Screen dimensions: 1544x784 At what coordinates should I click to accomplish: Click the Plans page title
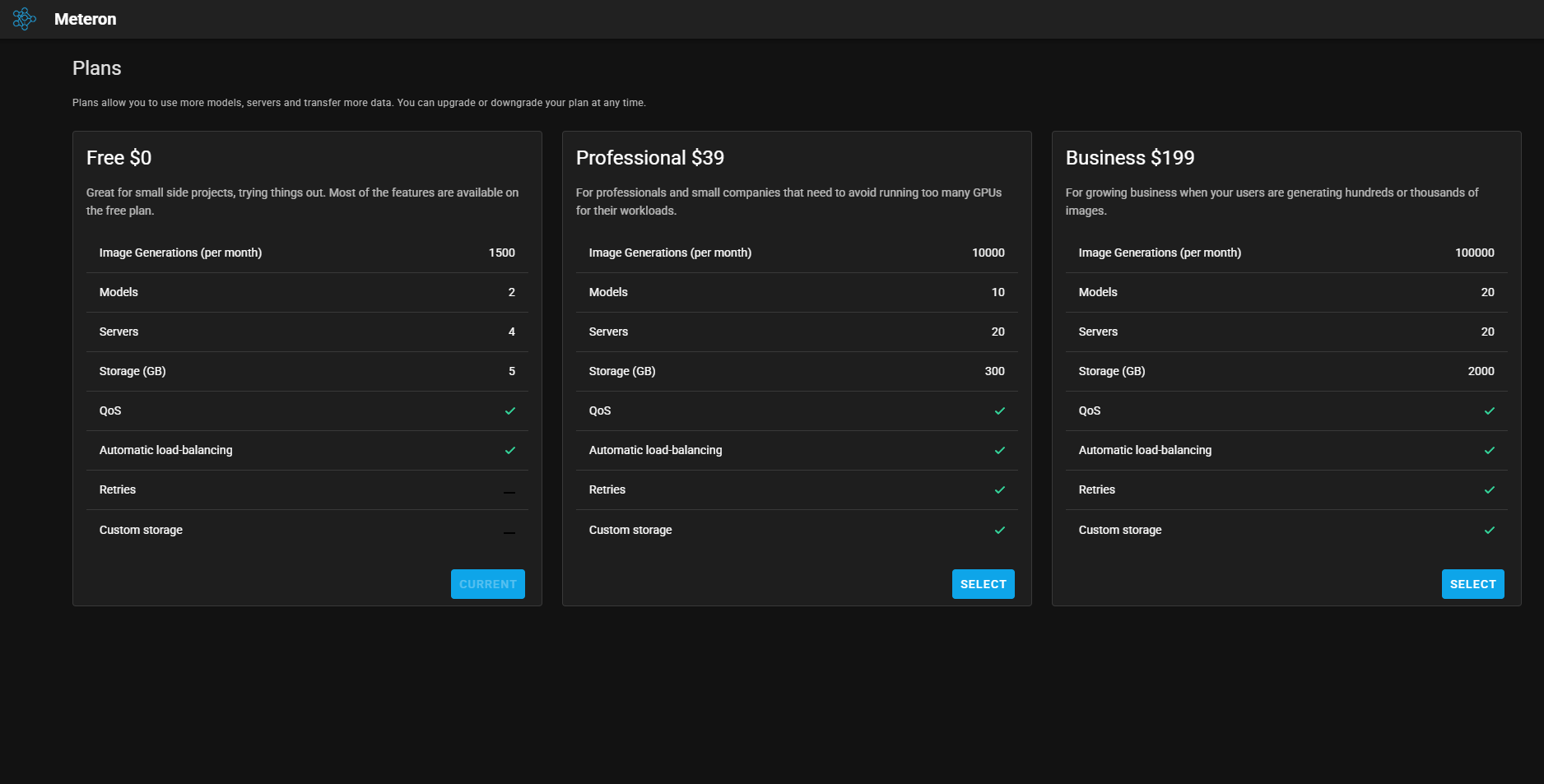(96, 68)
